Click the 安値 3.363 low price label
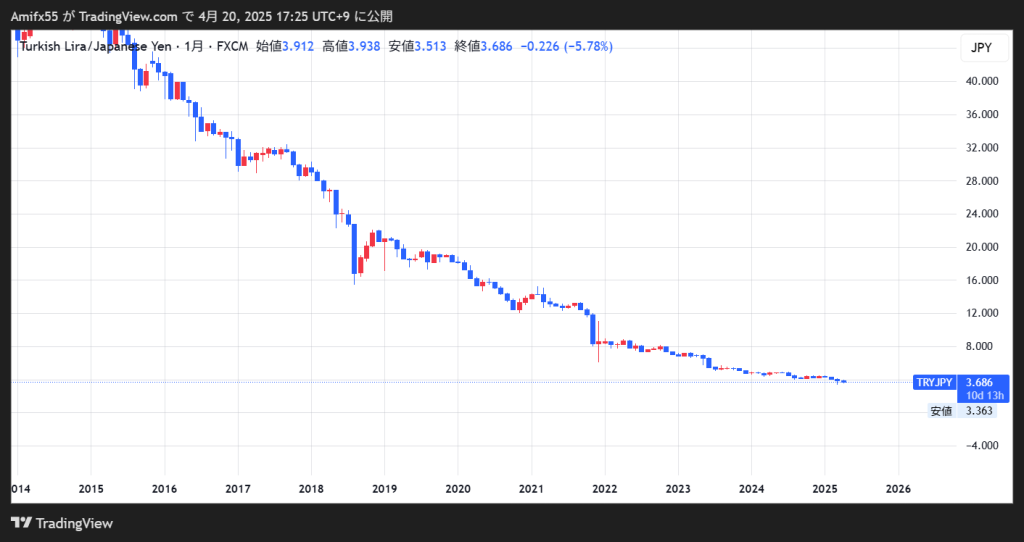This screenshot has height=542, width=1024. click(x=962, y=411)
